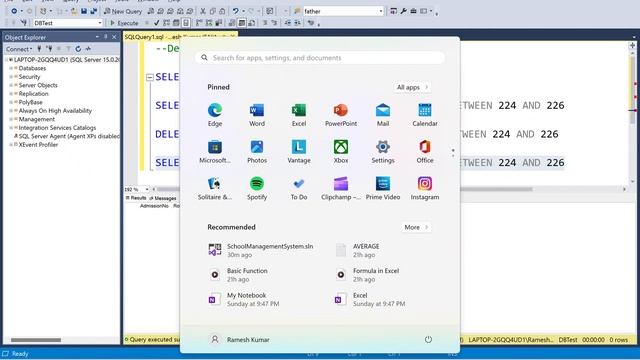Open the Connect dropdown in Object Explorer
640x360 pixels.
point(19,49)
